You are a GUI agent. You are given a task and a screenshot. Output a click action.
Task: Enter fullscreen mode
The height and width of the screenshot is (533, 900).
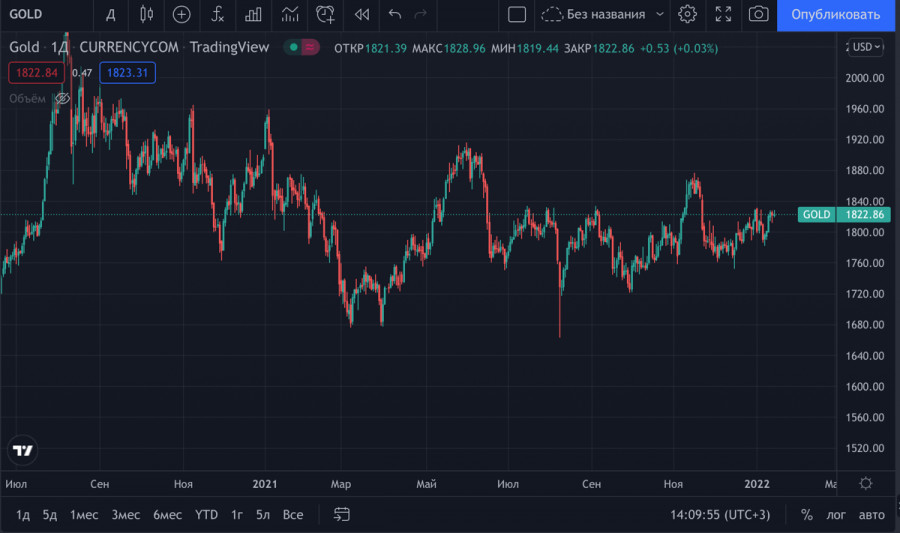tap(723, 14)
